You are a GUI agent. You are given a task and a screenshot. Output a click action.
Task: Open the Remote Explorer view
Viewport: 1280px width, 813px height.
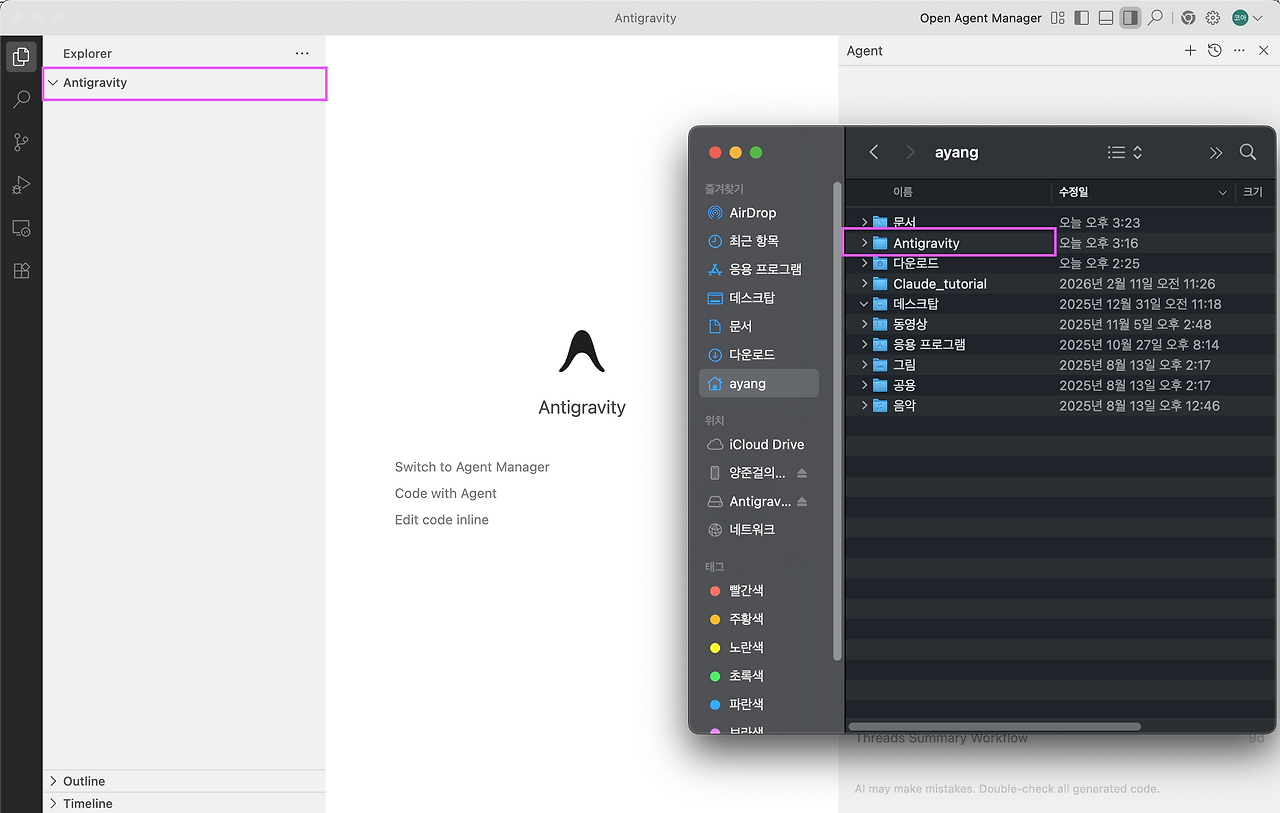[21, 228]
